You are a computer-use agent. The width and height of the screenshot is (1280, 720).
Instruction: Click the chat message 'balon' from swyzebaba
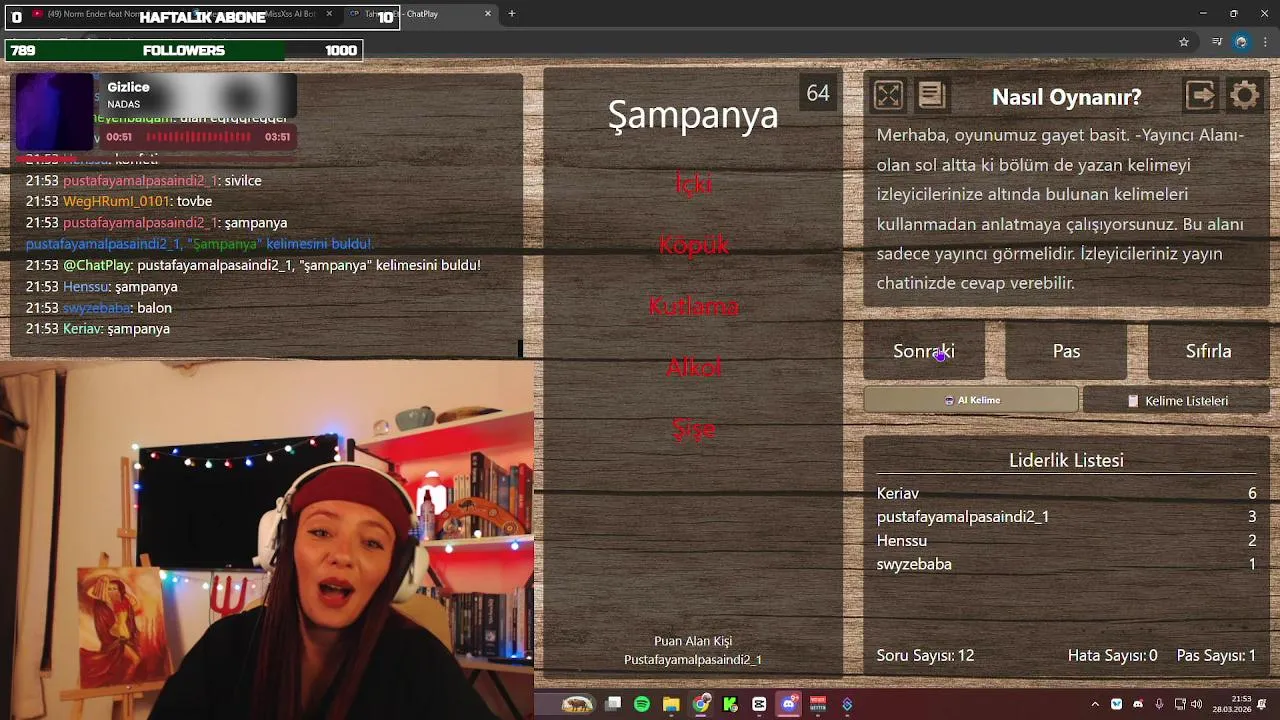99,308
